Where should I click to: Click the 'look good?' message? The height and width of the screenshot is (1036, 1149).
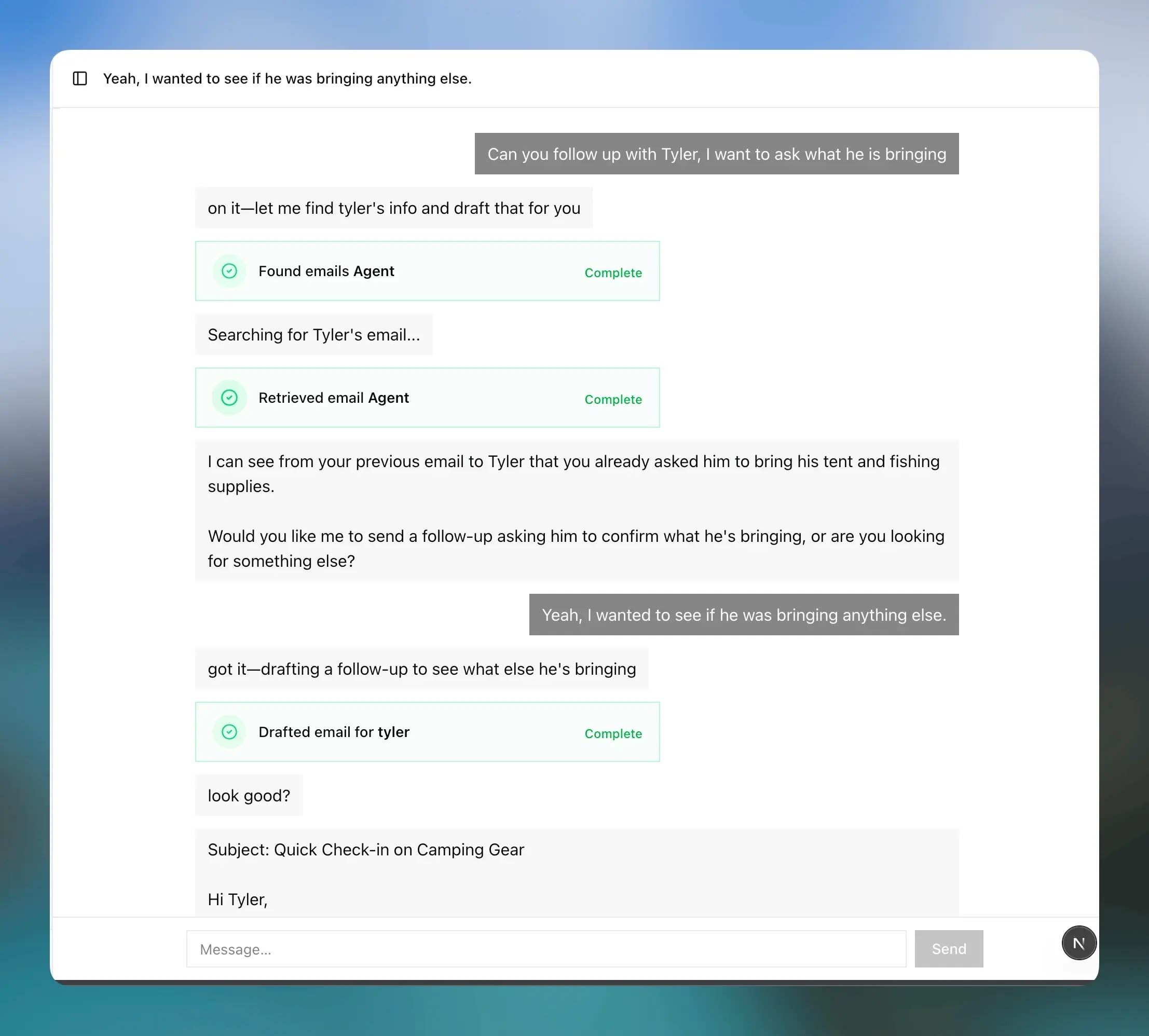click(x=249, y=795)
